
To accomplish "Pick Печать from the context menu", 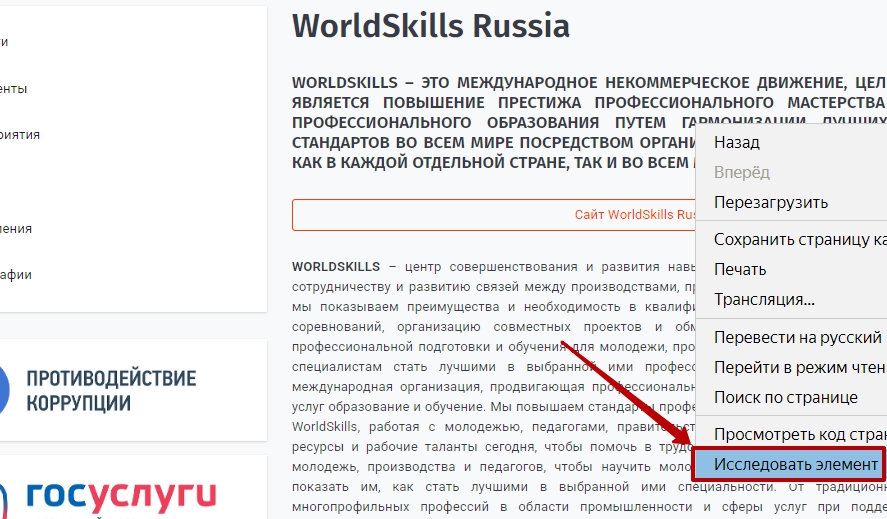I will [740, 270].
